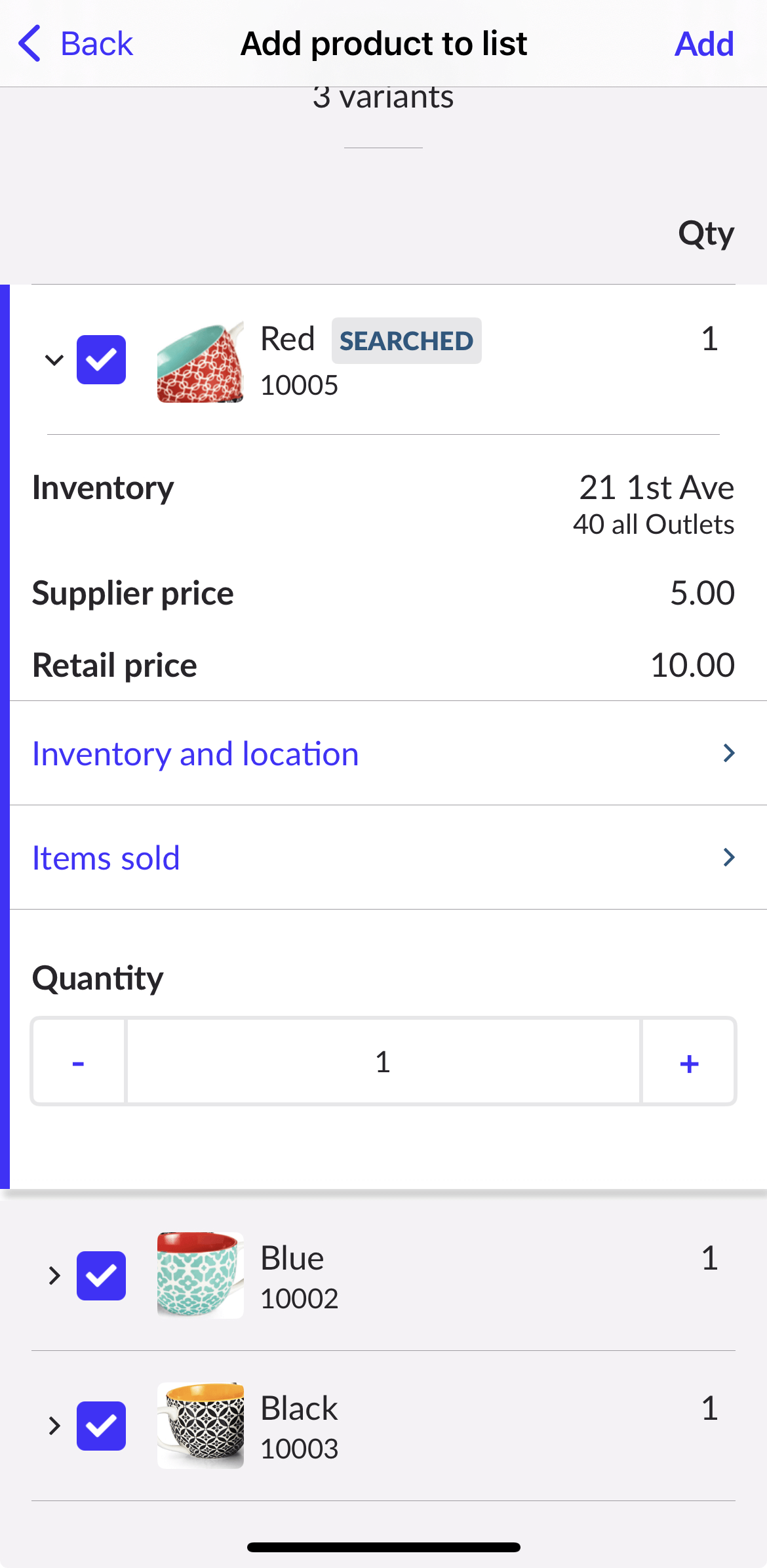Viewport: 767px width, 1568px height.
Task: Click the Blue mug product thumbnail
Action: (x=200, y=1275)
